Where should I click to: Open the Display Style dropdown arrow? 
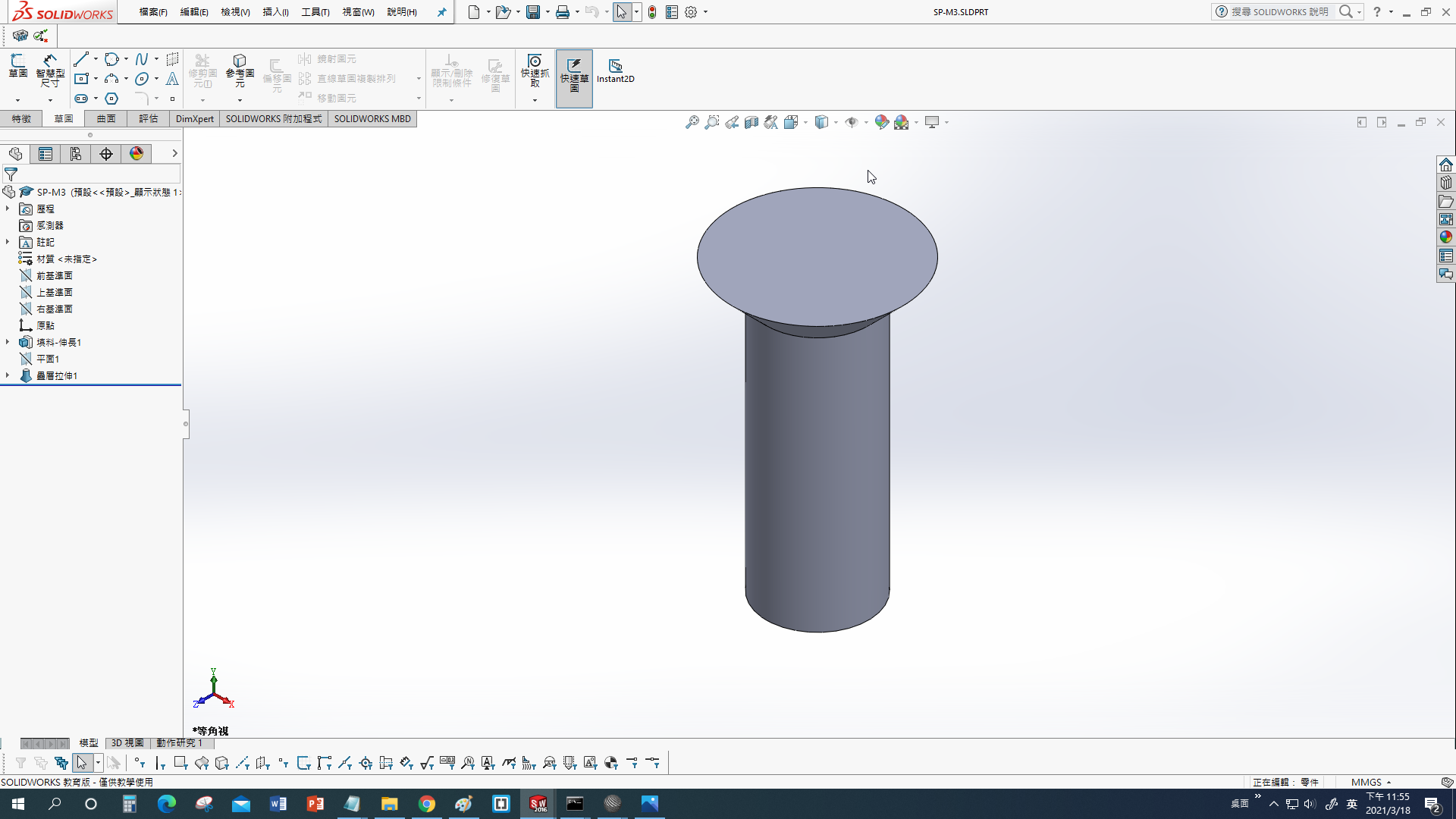click(x=836, y=122)
